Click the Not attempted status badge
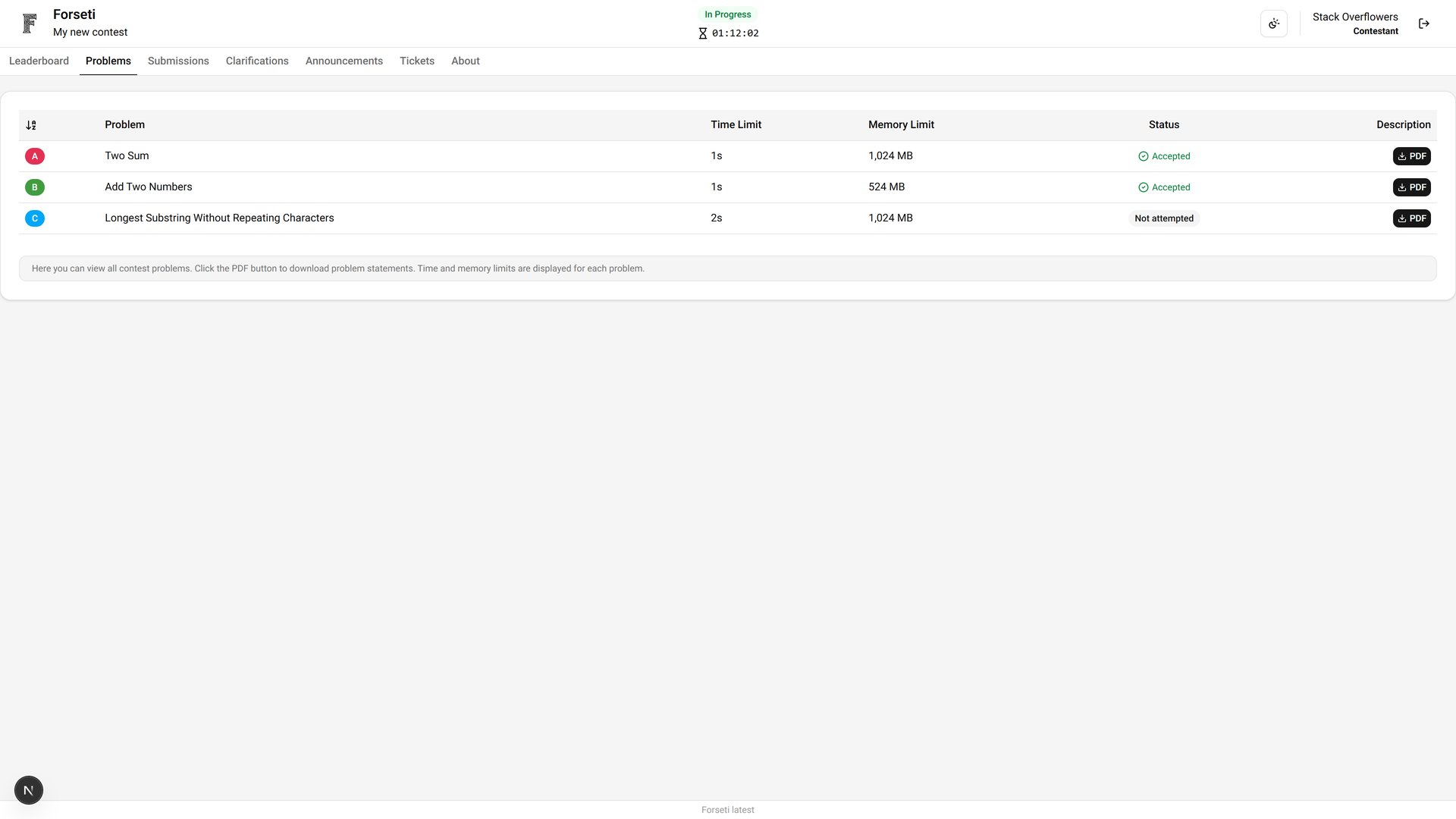Screen dimensions: 1456x819 [1164, 218]
